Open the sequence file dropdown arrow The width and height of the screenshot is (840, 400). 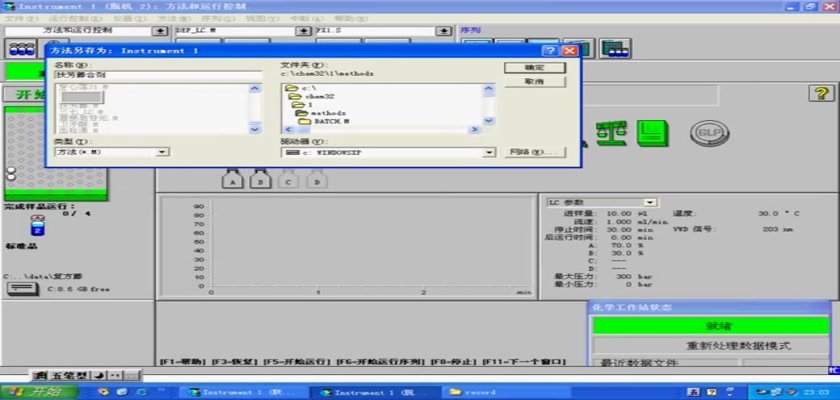coord(444,31)
